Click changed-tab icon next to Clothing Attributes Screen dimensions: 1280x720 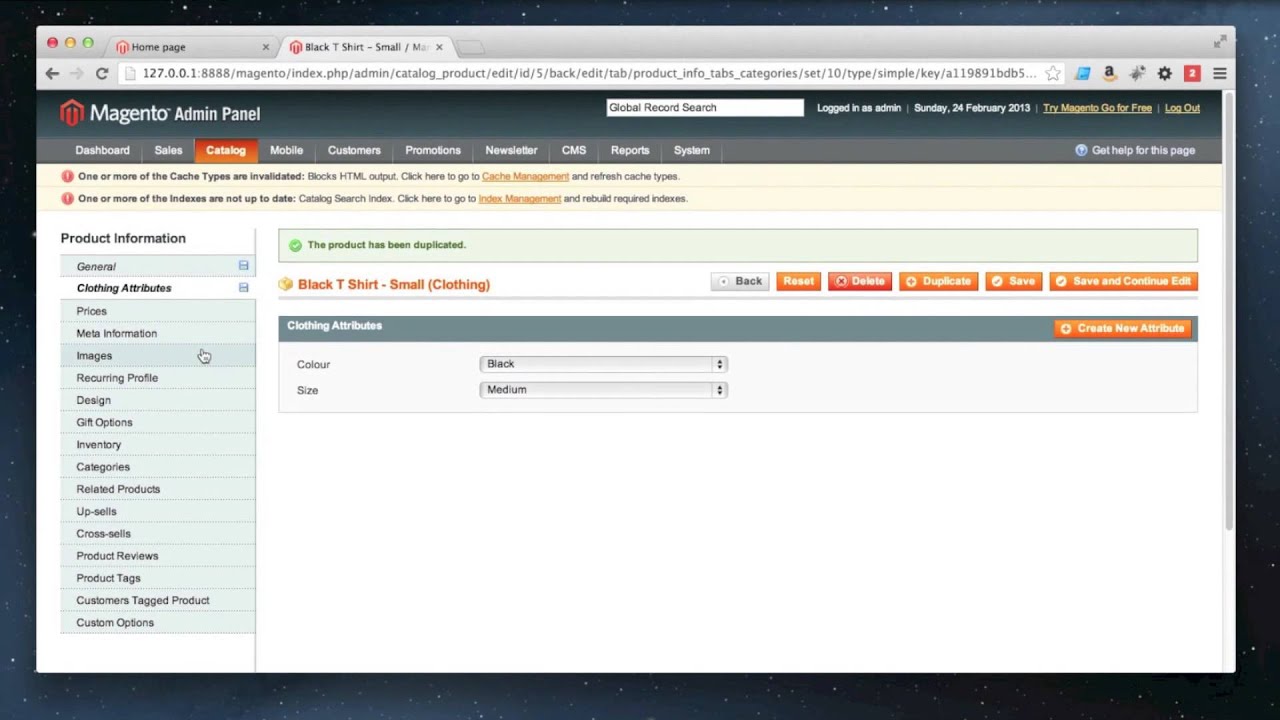[x=243, y=288]
